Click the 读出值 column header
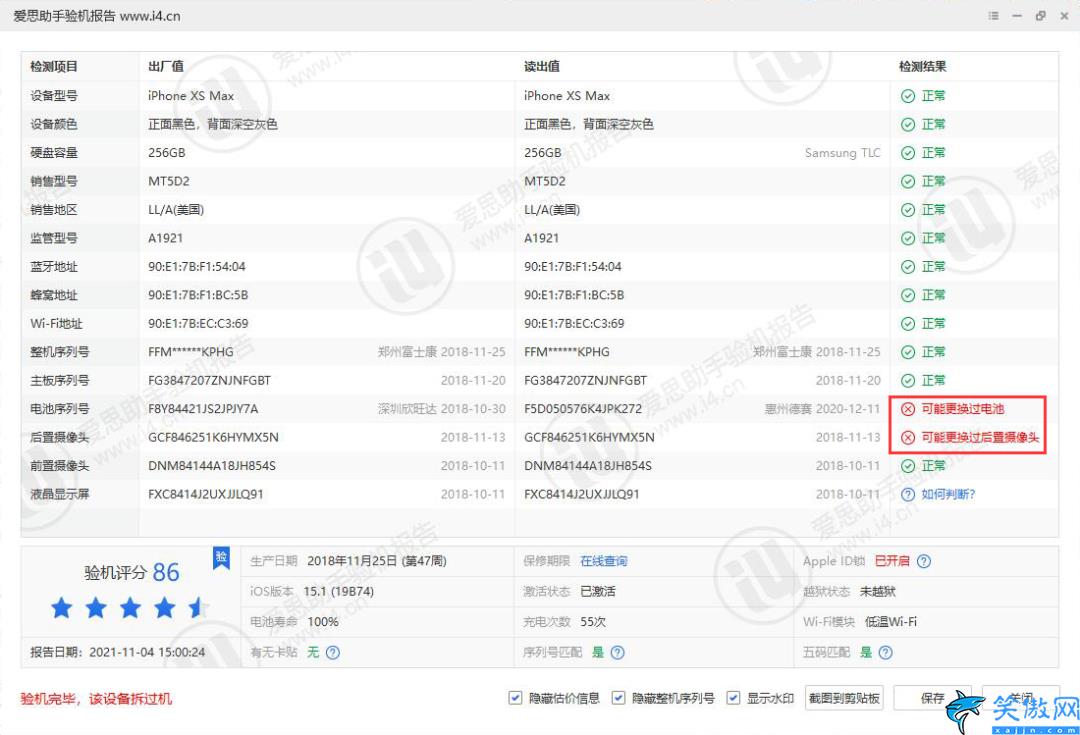1080x735 pixels. coord(542,67)
